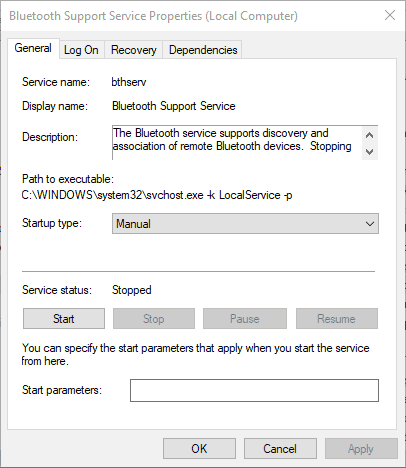The width and height of the screenshot is (406, 468).
Task: Click the description scroll down arrow
Action: tap(369, 152)
